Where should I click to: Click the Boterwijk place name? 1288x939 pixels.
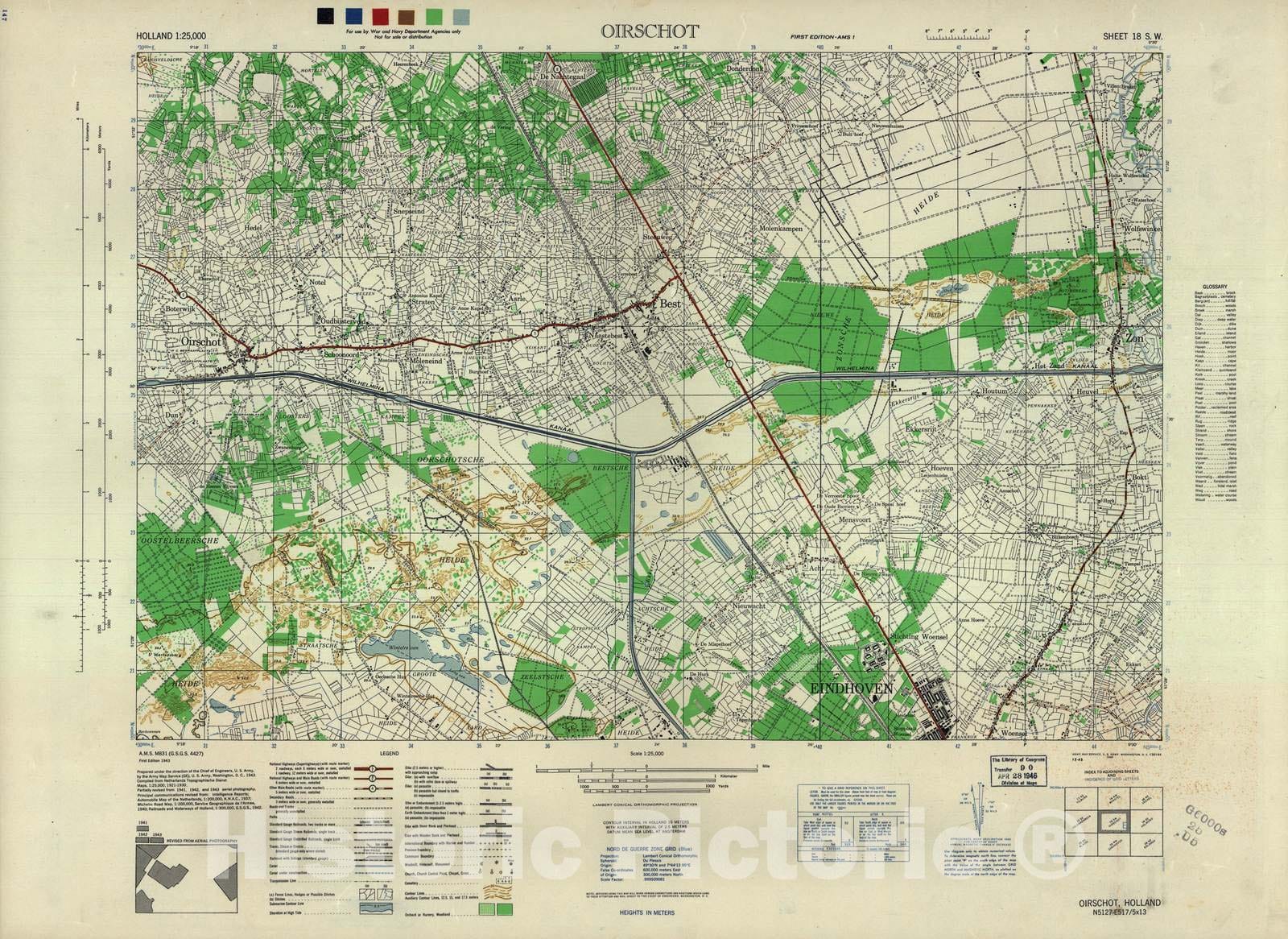[180, 308]
